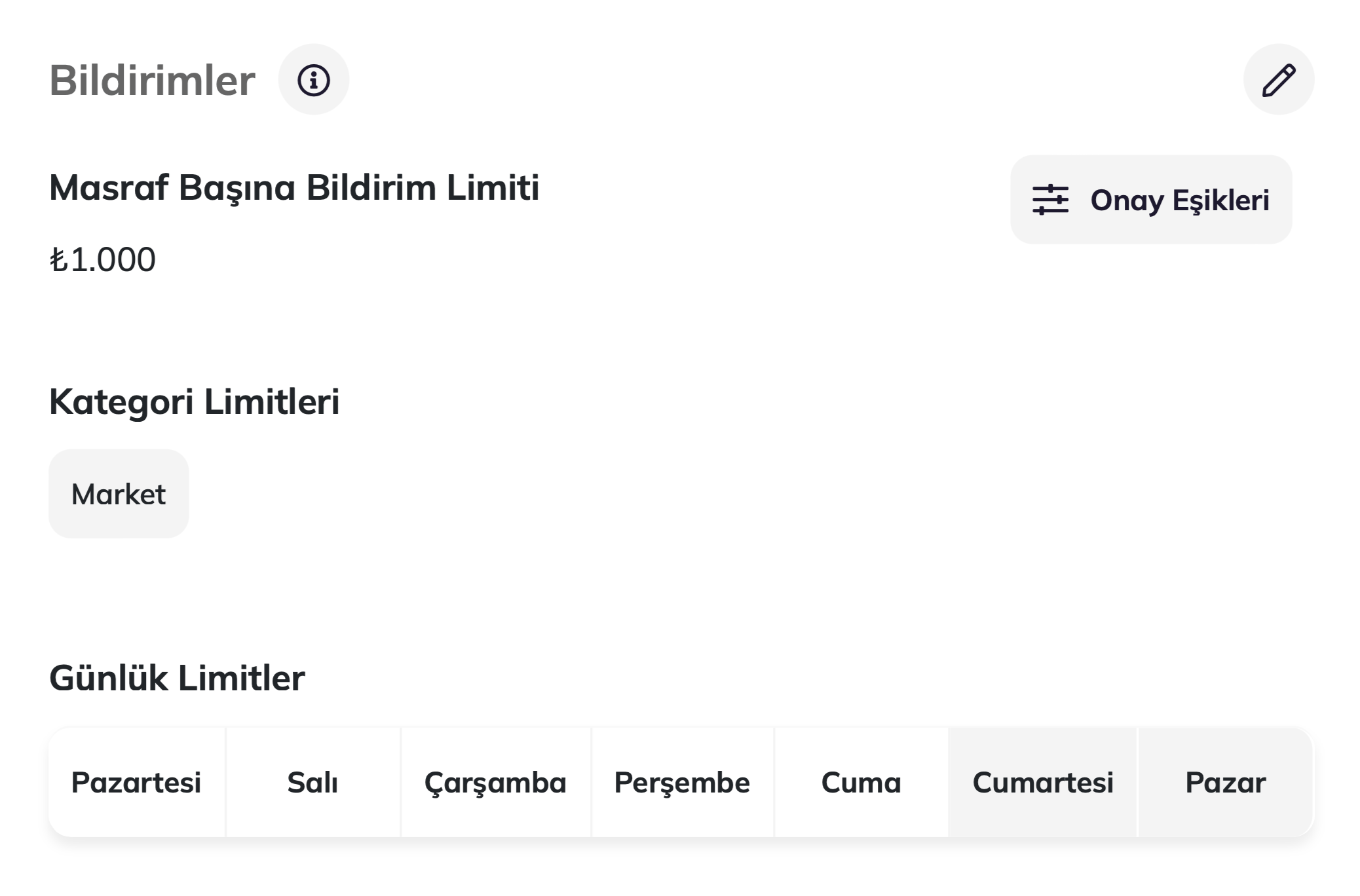Open the Bildirimler info icon

pos(313,80)
